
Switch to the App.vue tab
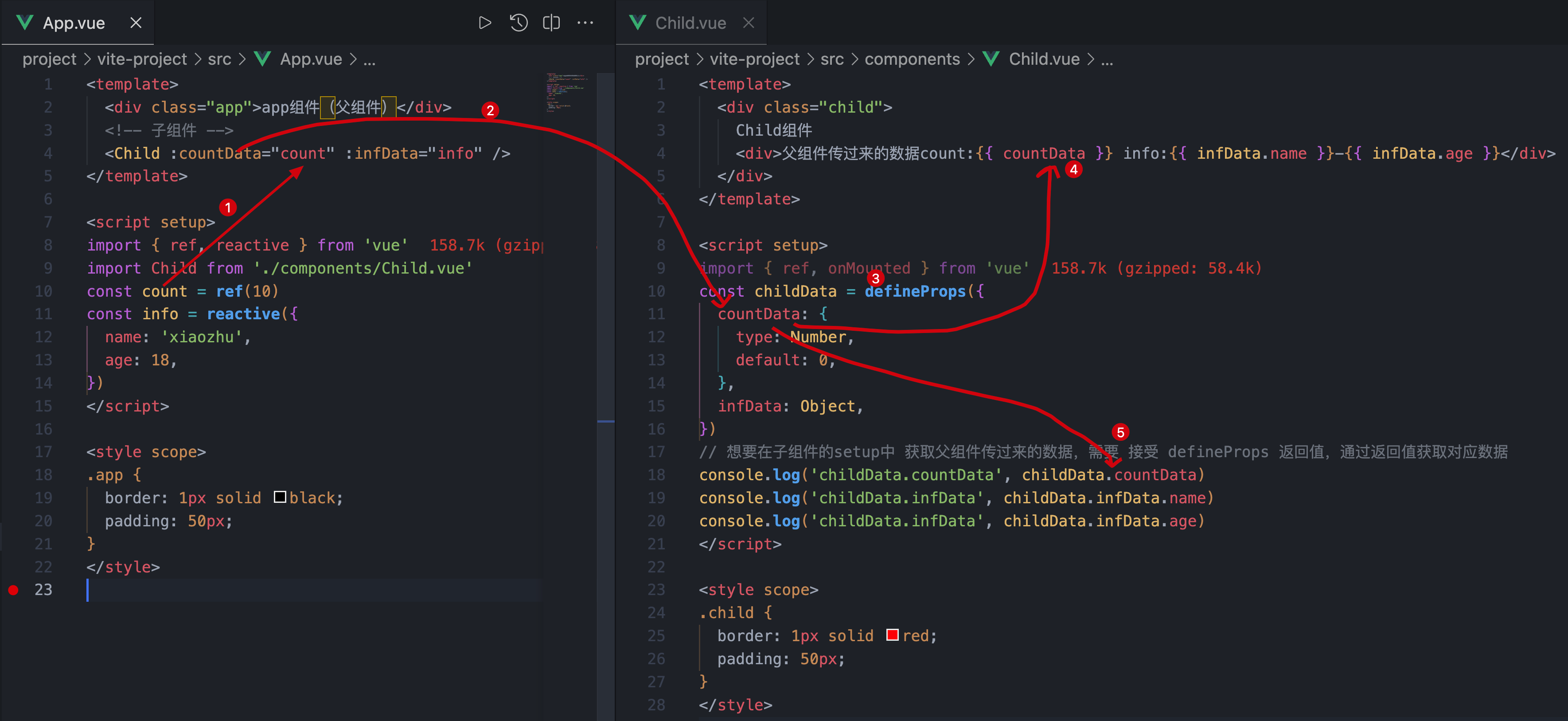pyautogui.click(x=74, y=23)
